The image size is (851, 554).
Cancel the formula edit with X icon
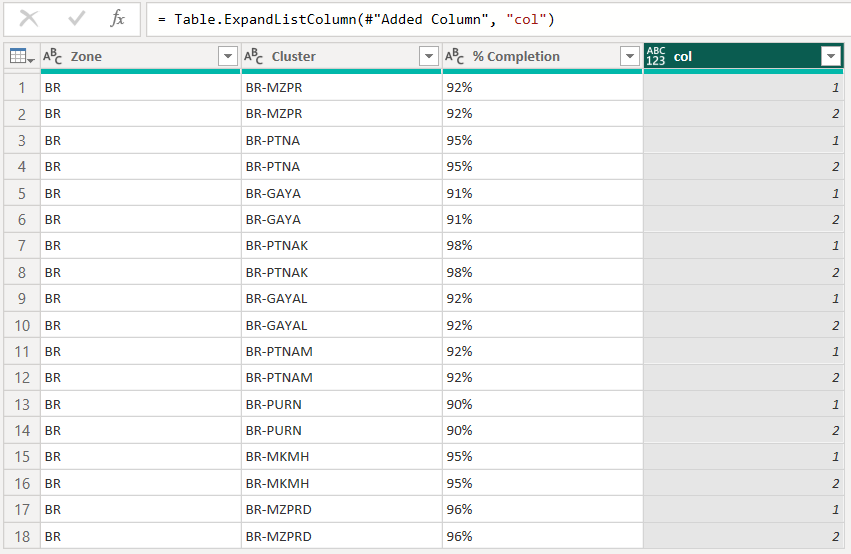click(29, 19)
